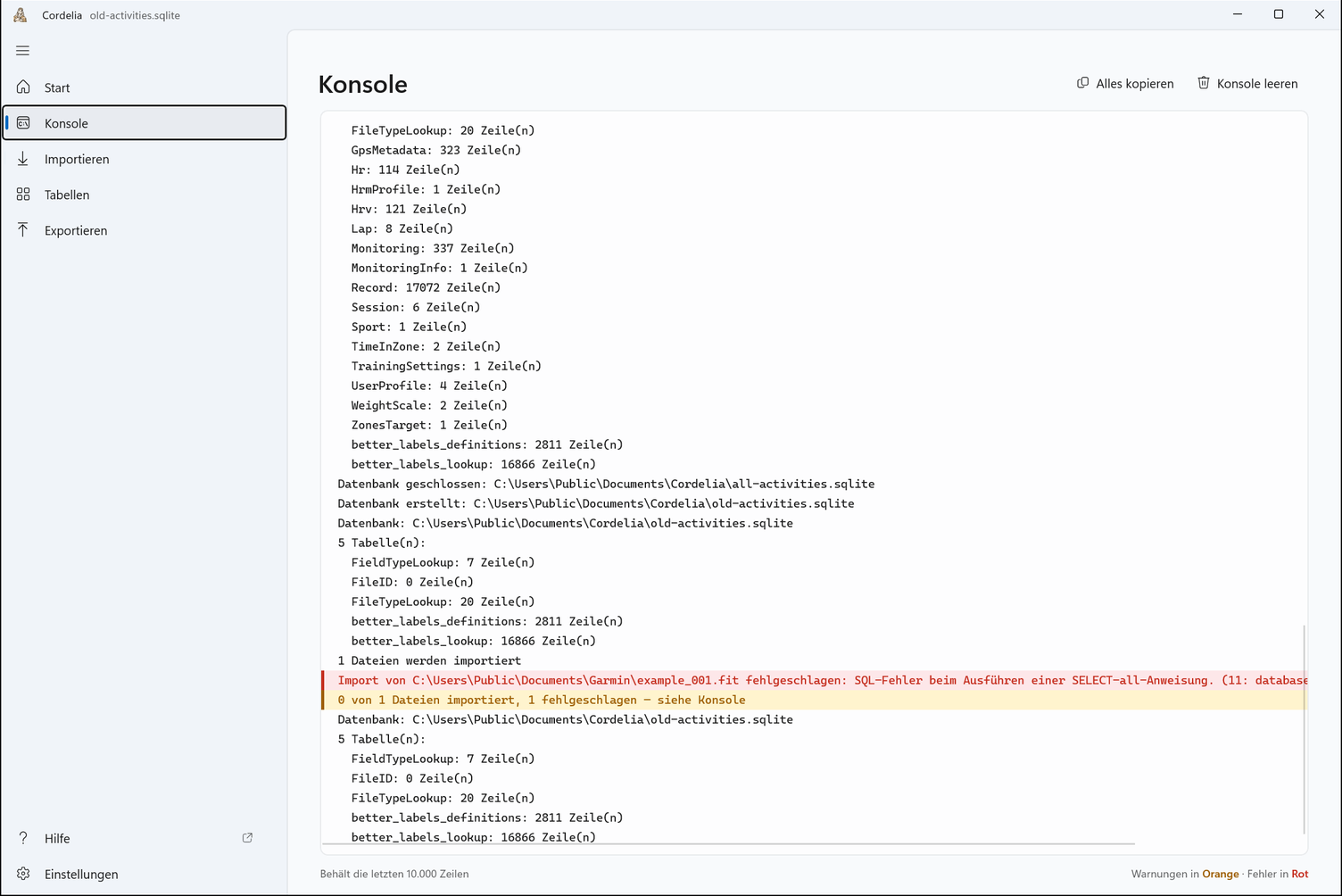The image size is (1342, 896).
Task: Click the 'Monitoring: 337 Zeile(n)' line
Action: click(x=433, y=248)
